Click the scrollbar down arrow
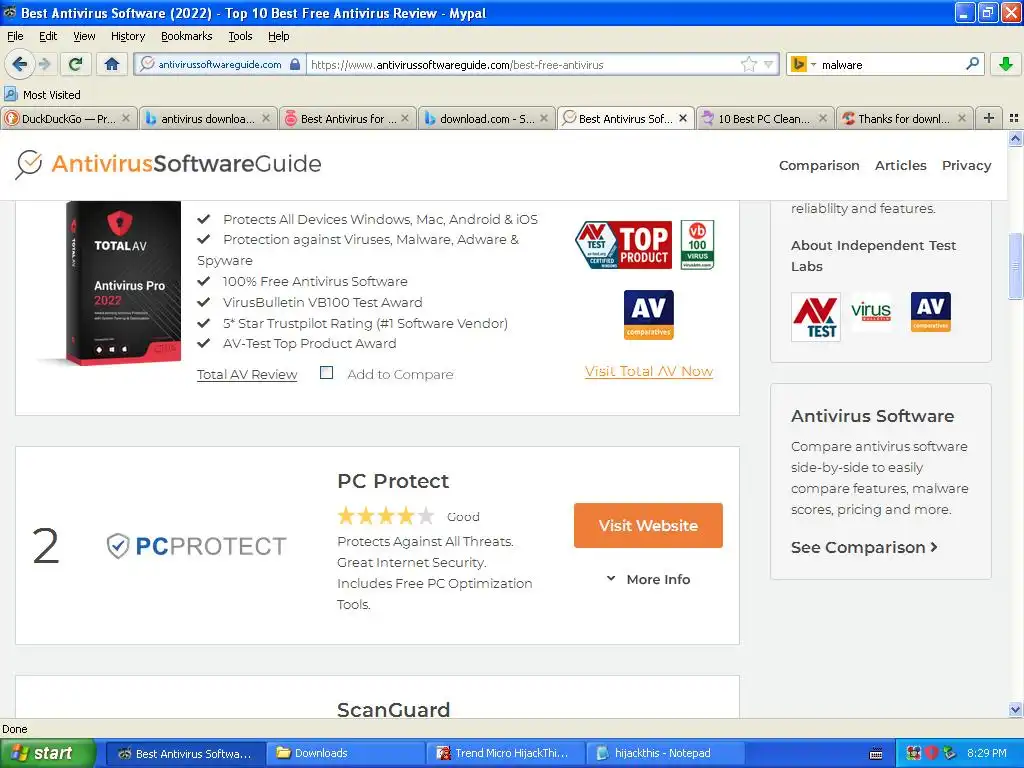The height and width of the screenshot is (768, 1024). 1015,710
